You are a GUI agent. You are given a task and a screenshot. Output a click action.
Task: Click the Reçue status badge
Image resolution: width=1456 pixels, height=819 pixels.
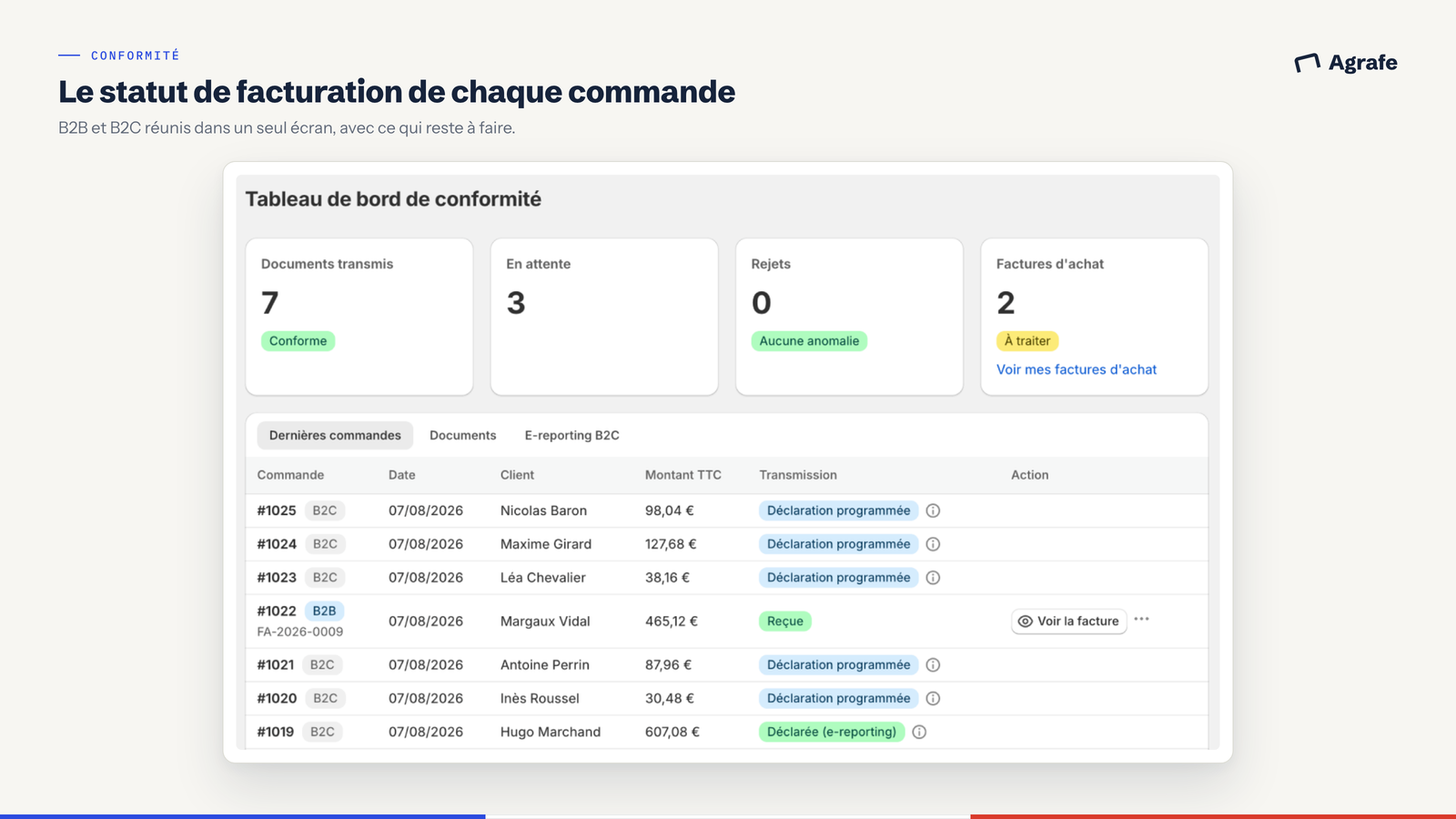(785, 622)
